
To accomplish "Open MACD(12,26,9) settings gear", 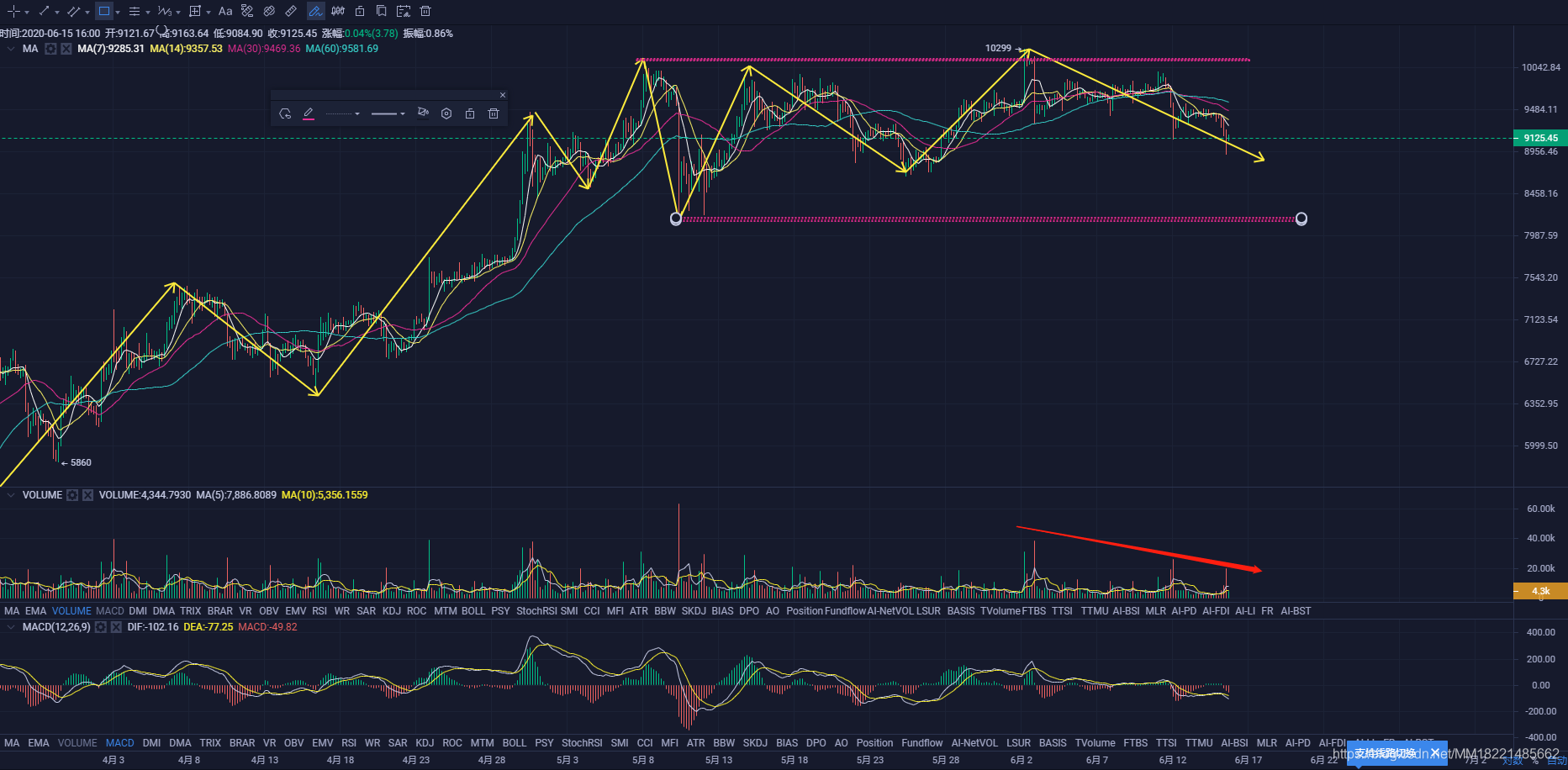I will pyautogui.click(x=101, y=627).
